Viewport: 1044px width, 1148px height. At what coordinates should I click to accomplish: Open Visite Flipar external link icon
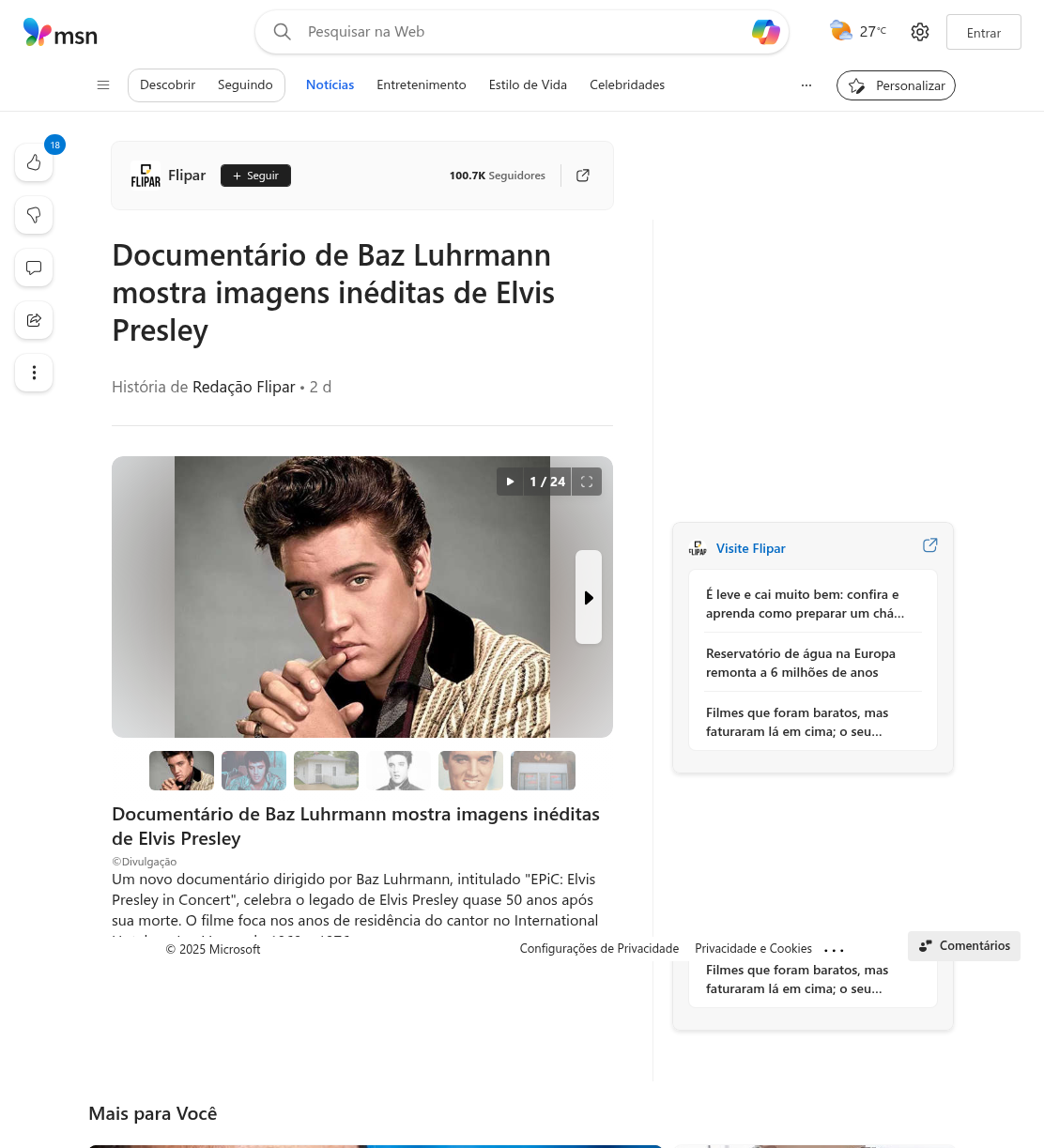click(x=930, y=545)
